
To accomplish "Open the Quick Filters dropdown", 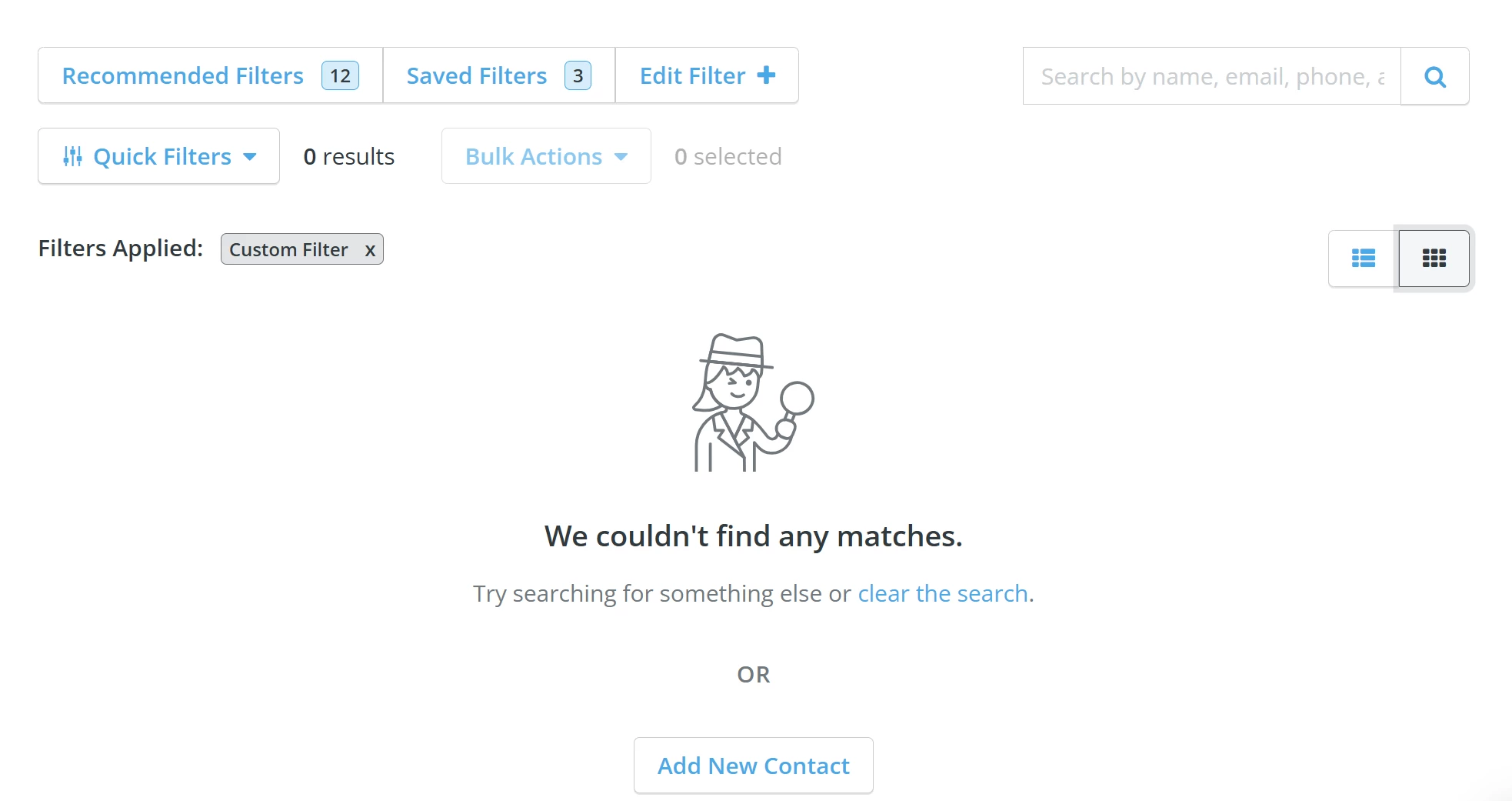I will pos(158,155).
